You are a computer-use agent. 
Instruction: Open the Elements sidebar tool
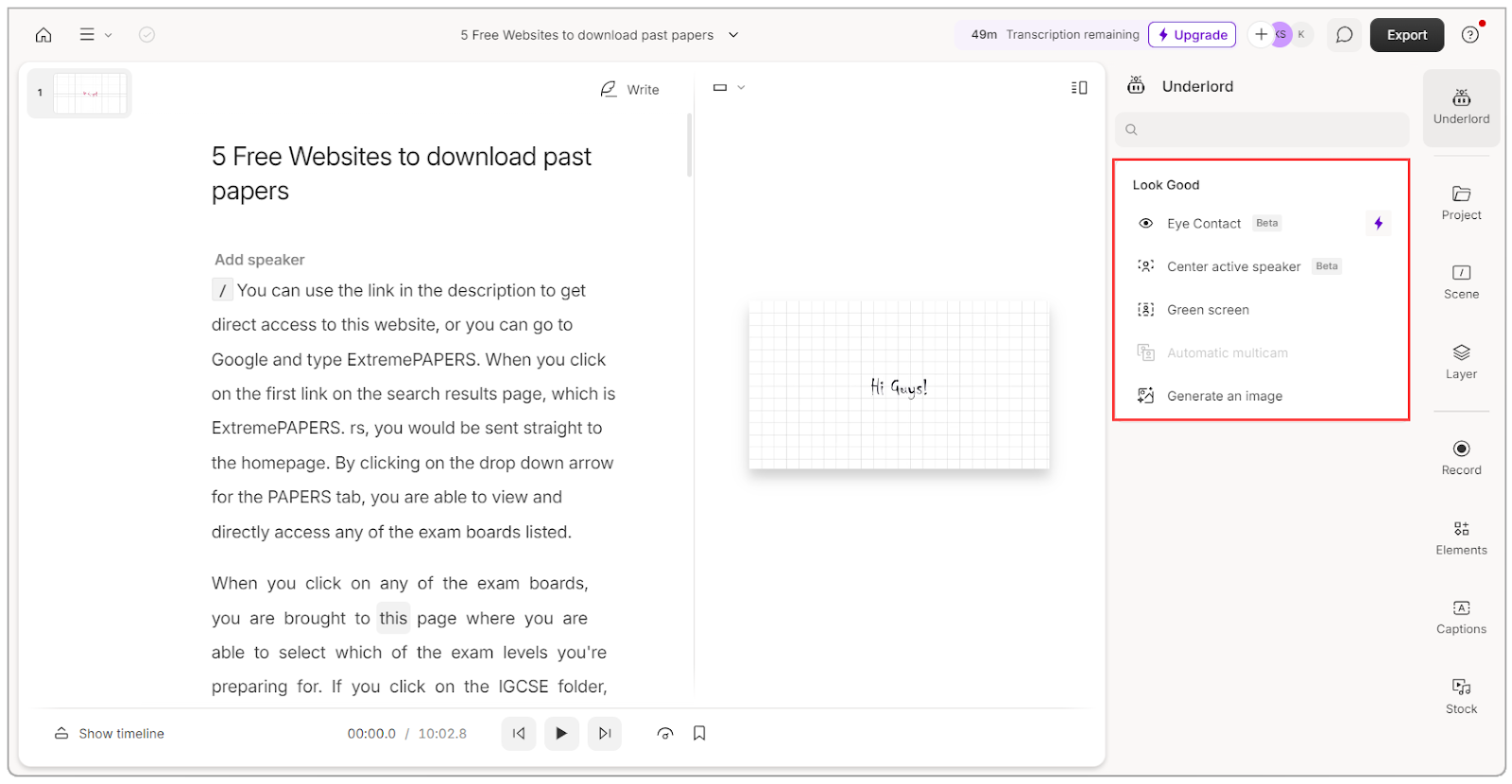pos(1461,537)
